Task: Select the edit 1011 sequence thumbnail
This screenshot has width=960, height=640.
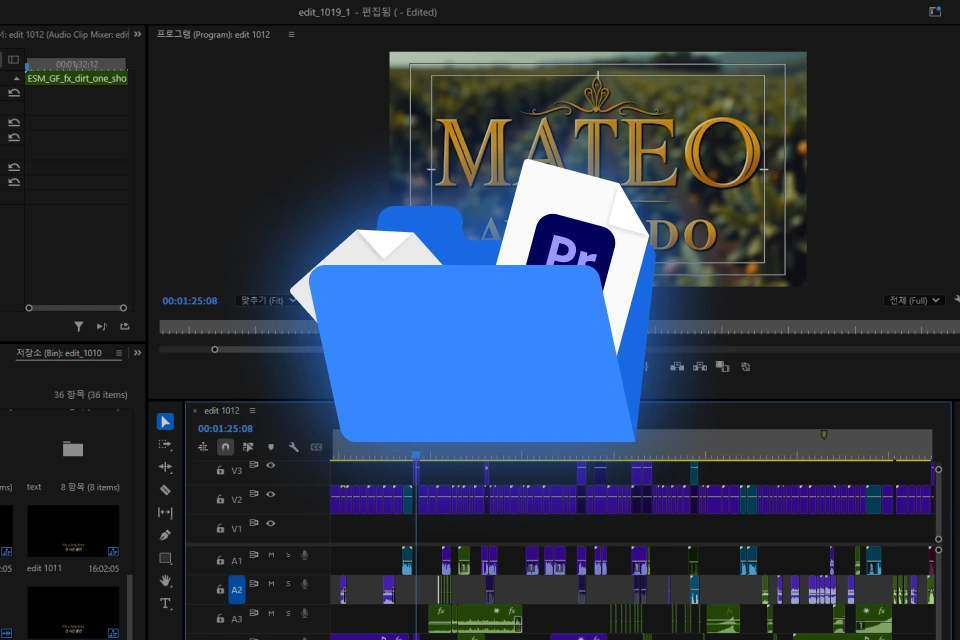Action: click(73, 530)
